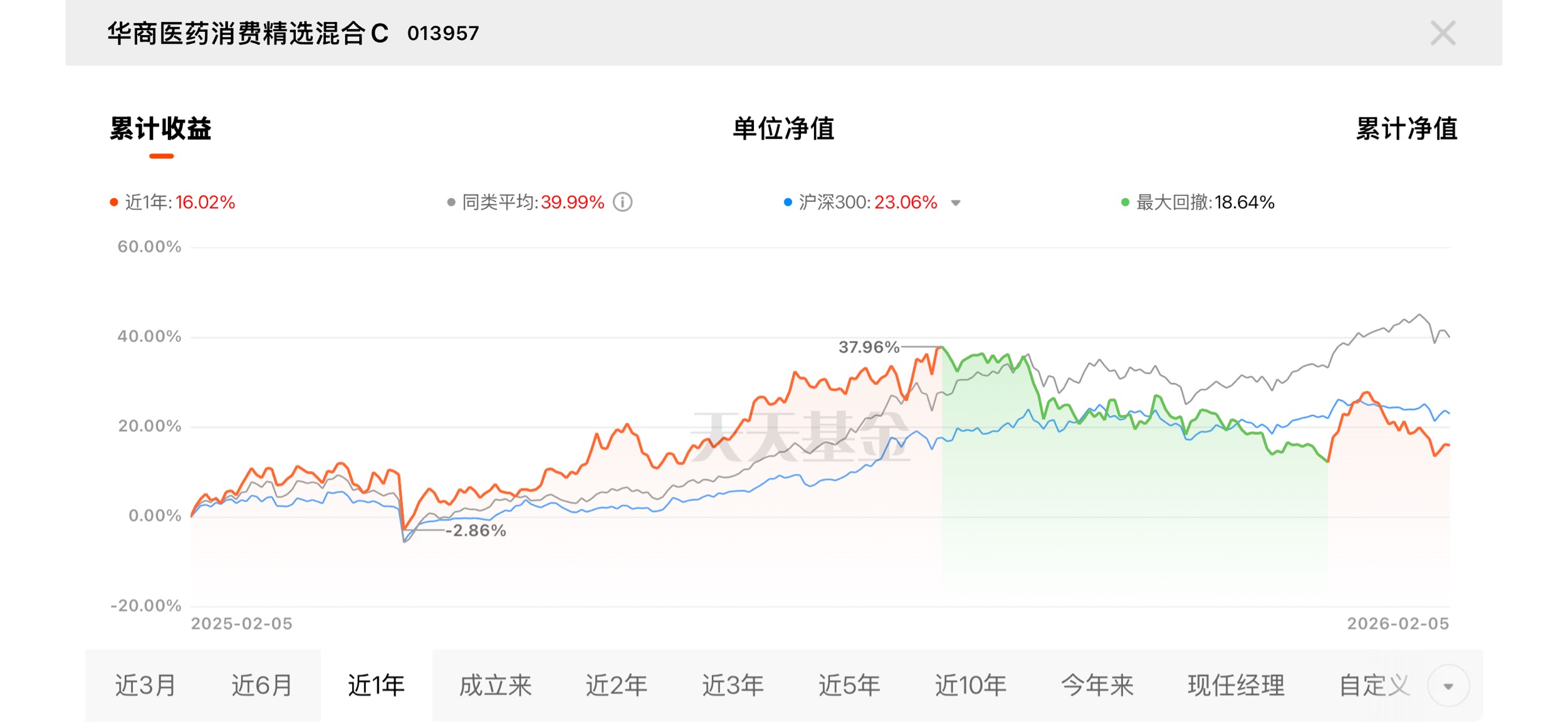The width and height of the screenshot is (1568, 722).
Task: View the 现任经理 period
Action: point(1236,686)
